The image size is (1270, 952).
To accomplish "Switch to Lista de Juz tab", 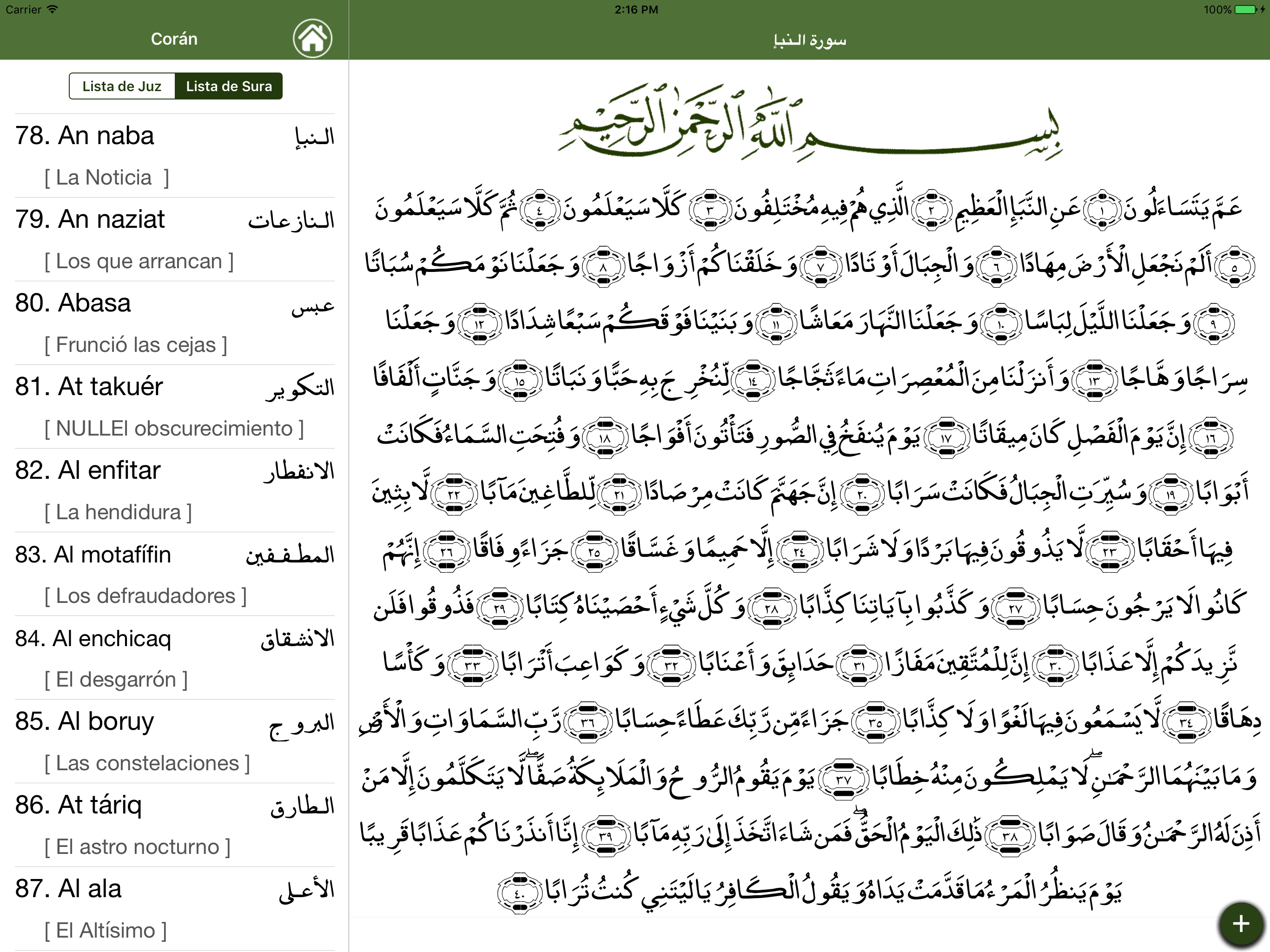I will point(122,86).
